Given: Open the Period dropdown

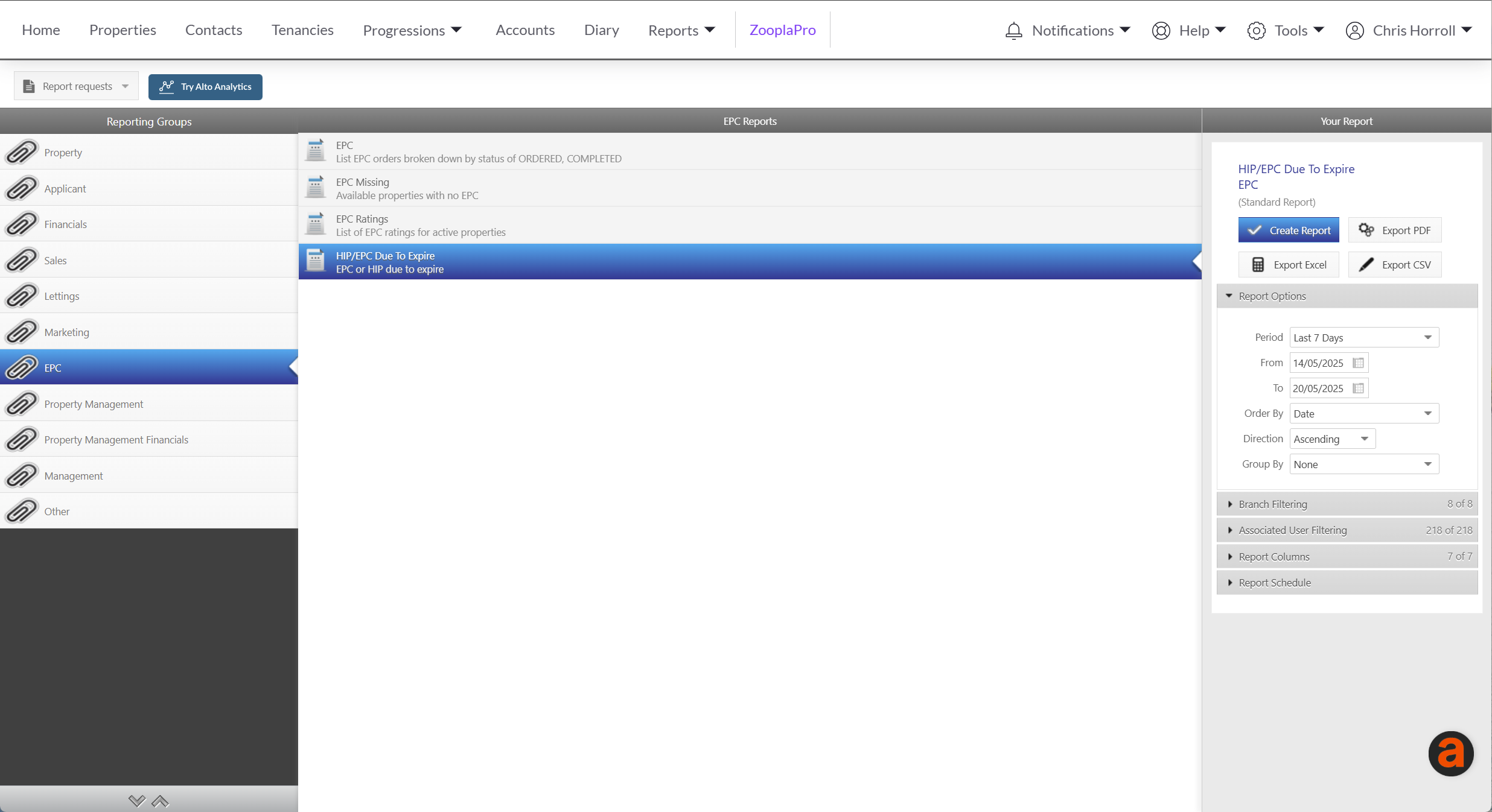Looking at the screenshot, I should pos(1363,338).
